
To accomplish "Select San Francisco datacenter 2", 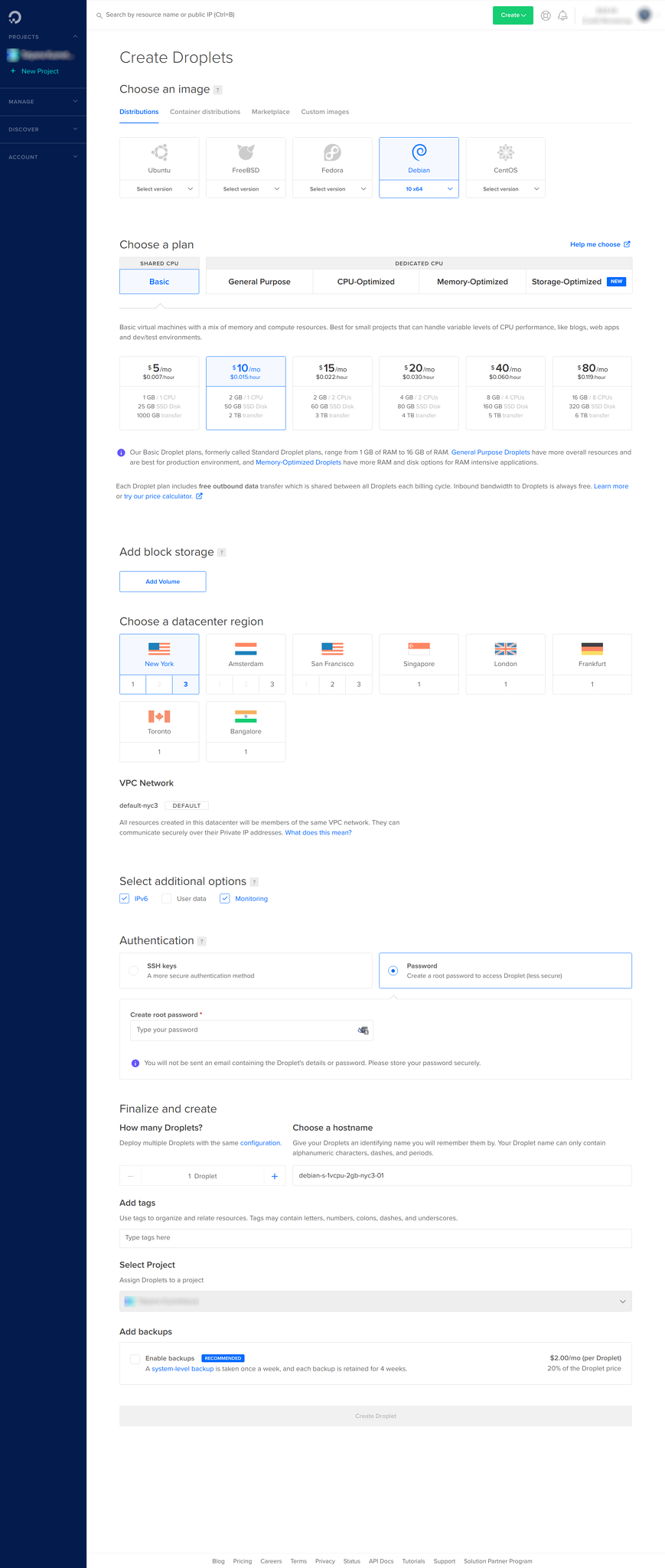I will (332, 684).
